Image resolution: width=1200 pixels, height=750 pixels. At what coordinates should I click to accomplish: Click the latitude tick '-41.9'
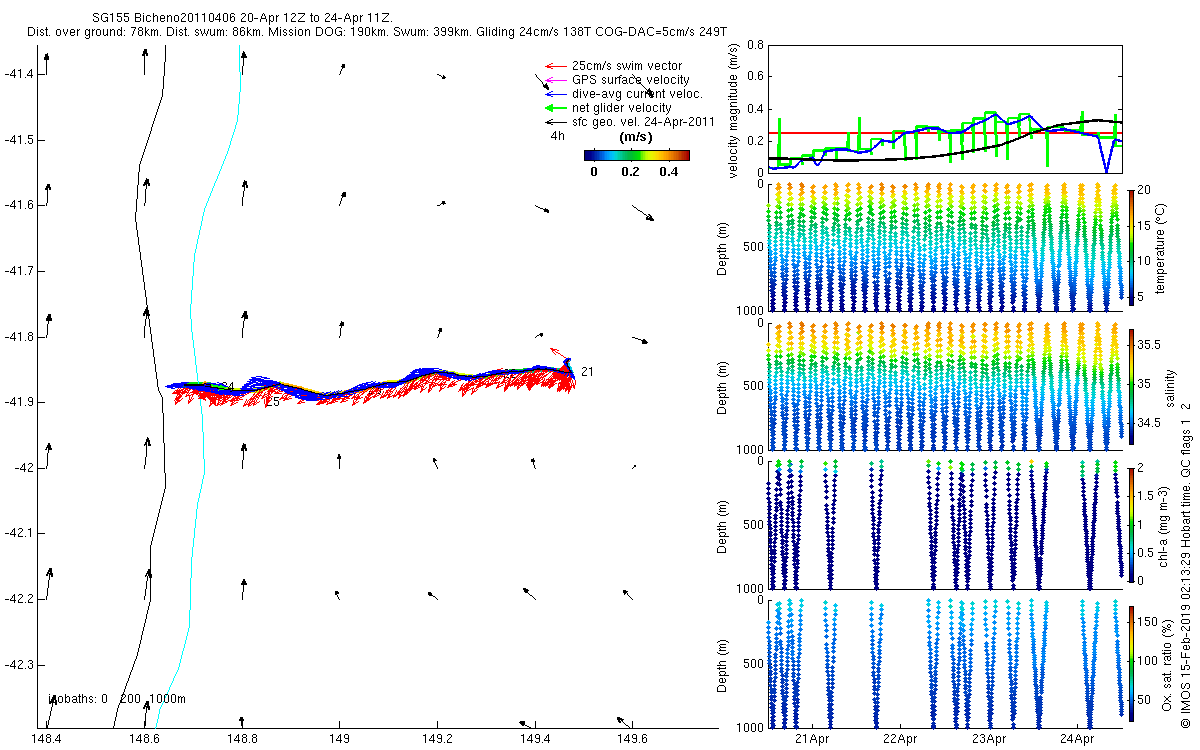(x=20, y=402)
